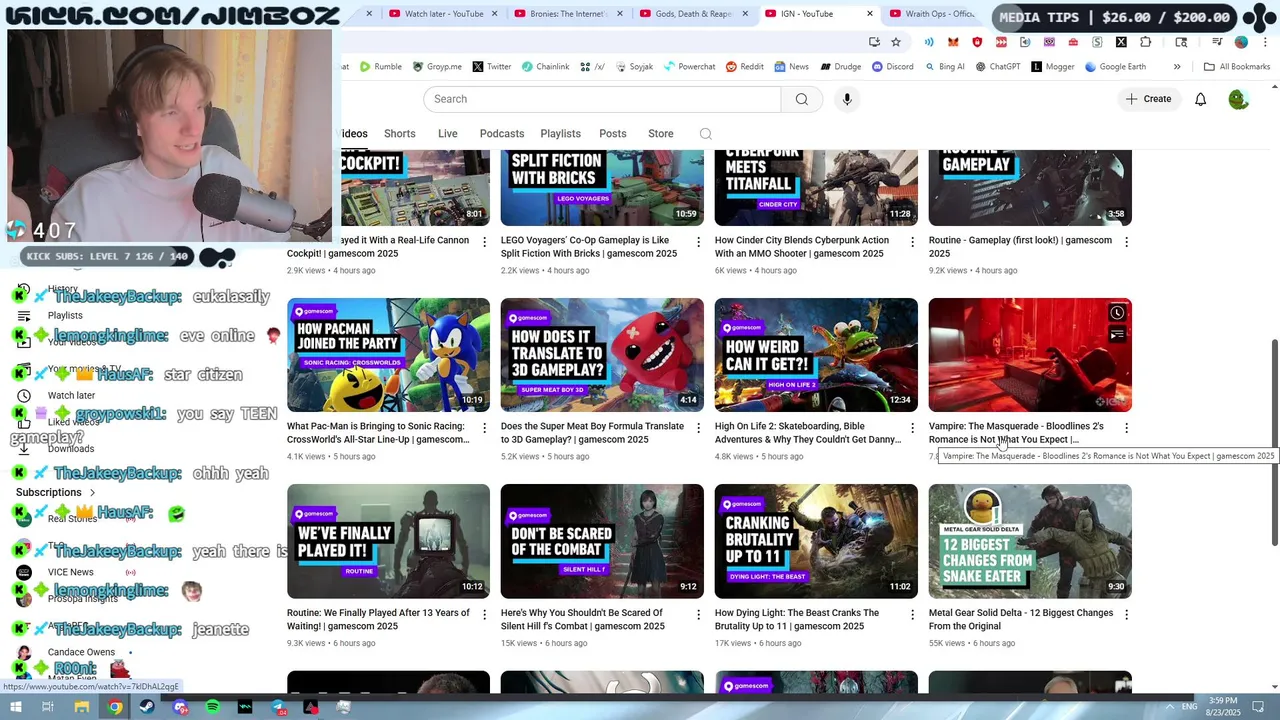Open the channel Live tab

(447, 134)
